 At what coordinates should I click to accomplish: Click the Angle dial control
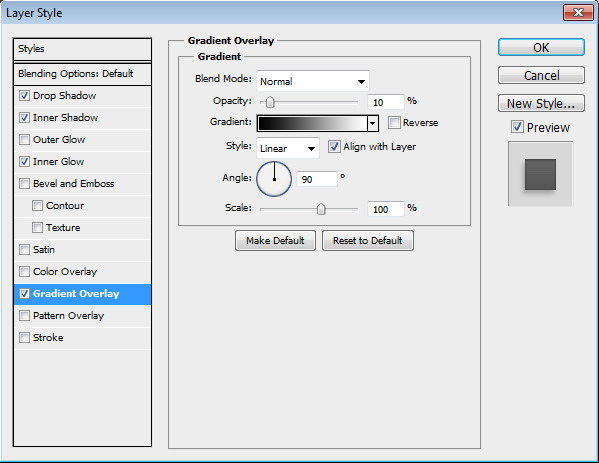point(274,179)
